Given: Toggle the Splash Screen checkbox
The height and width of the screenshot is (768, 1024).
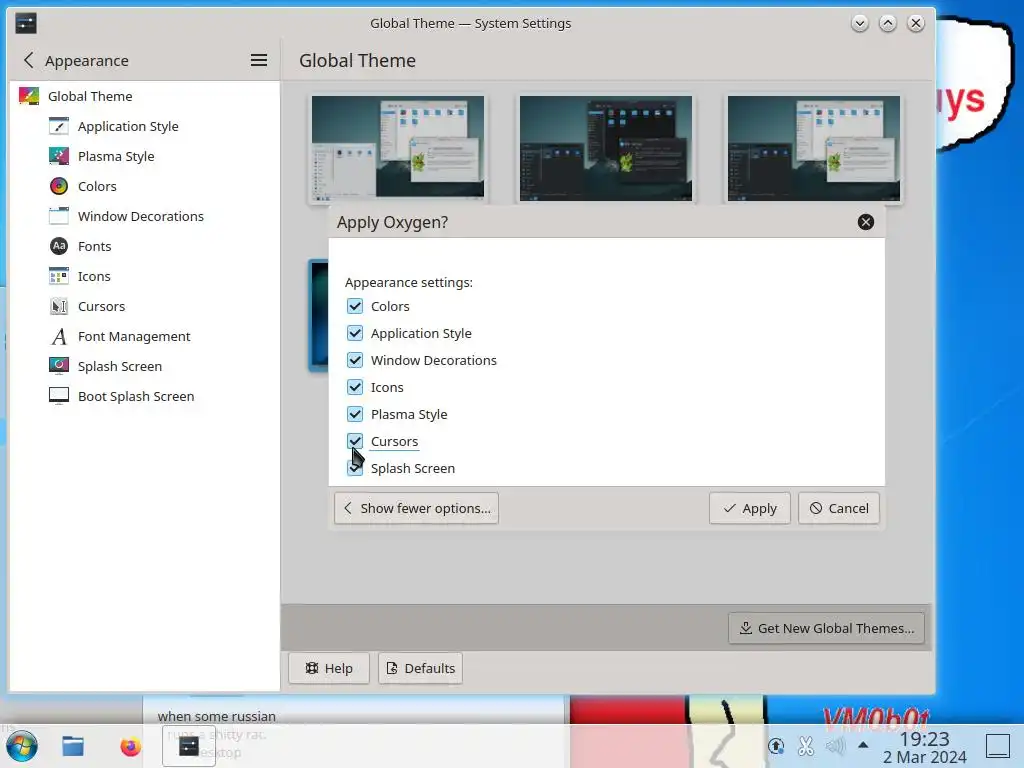Looking at the screenshot, I should click(355, 468).
